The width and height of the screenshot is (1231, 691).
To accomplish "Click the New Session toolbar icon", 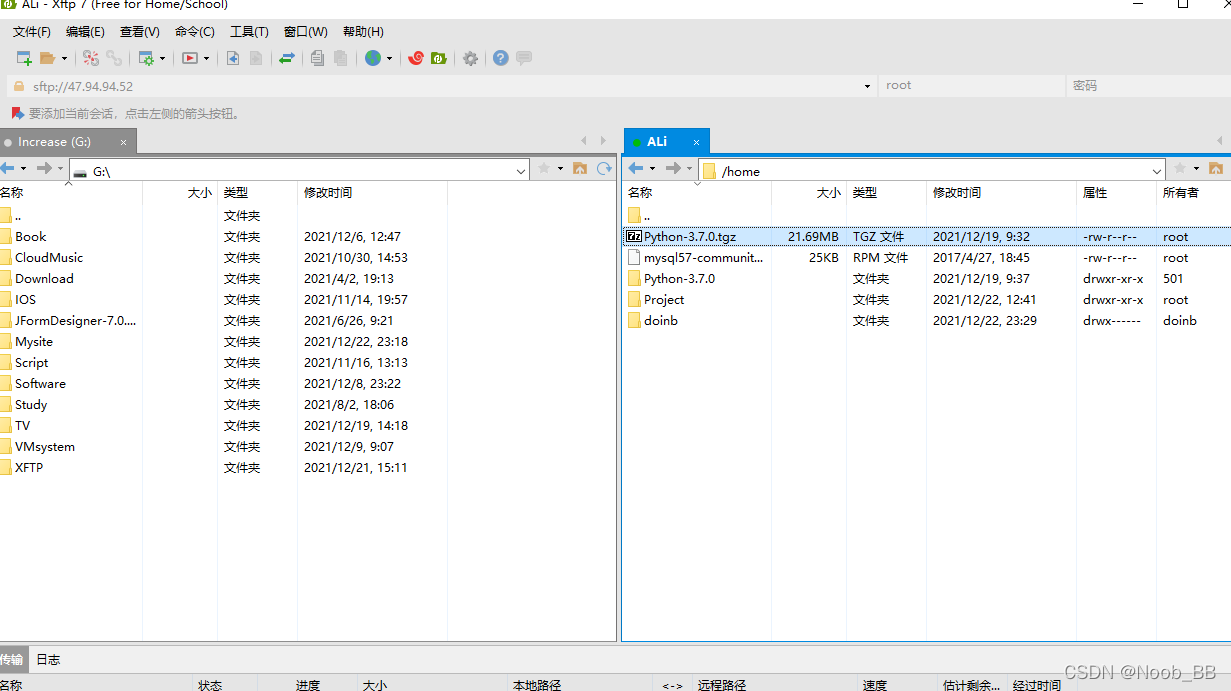I will [x=24, y=58].
